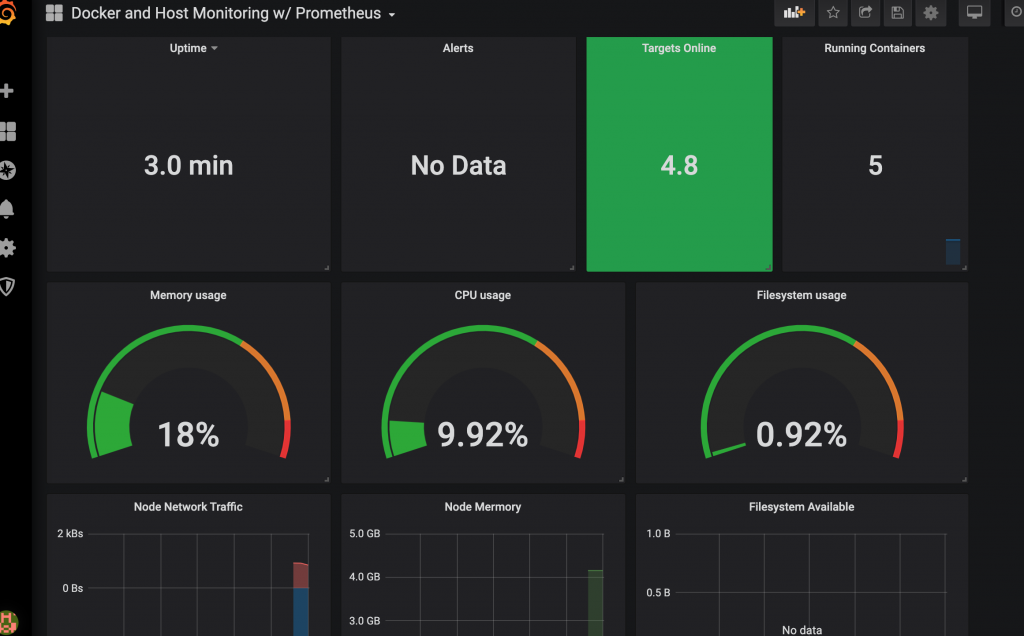Click the 2 kBs network axis label
Screen dimensions: 1024x636
coord(70,533)
